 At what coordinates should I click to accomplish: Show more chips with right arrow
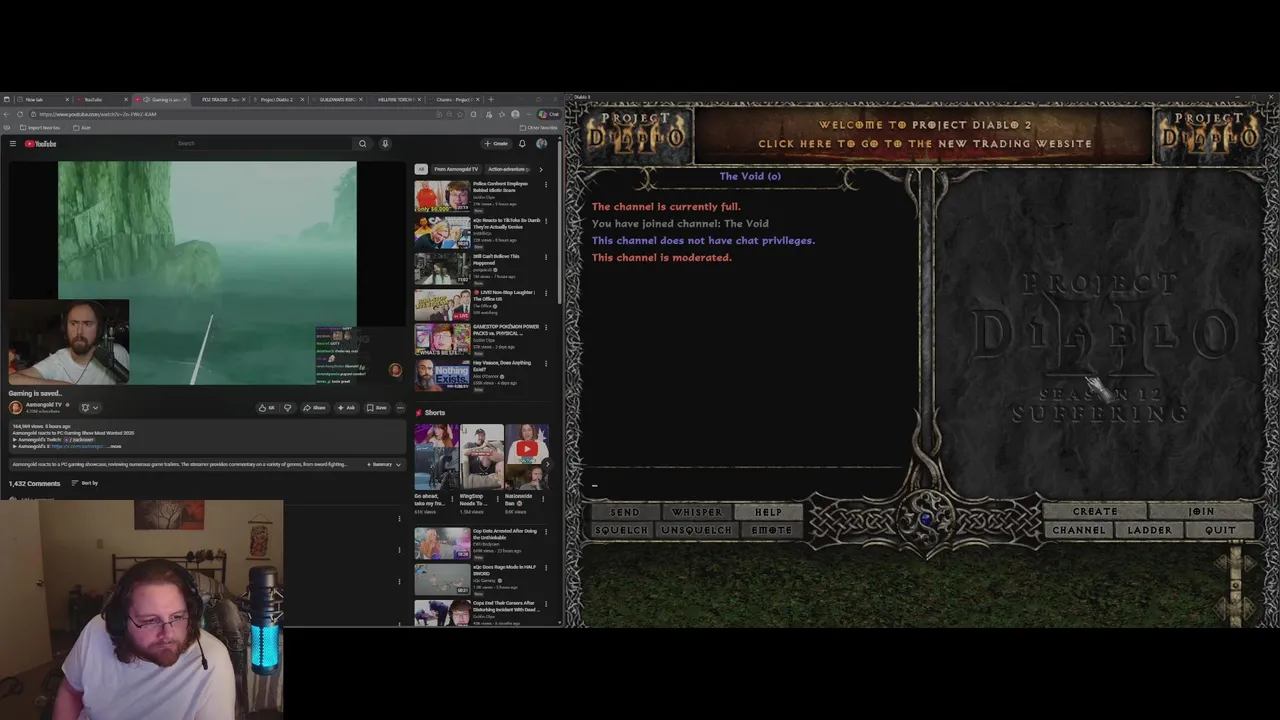pyautogui.click(x=541, y=169)
